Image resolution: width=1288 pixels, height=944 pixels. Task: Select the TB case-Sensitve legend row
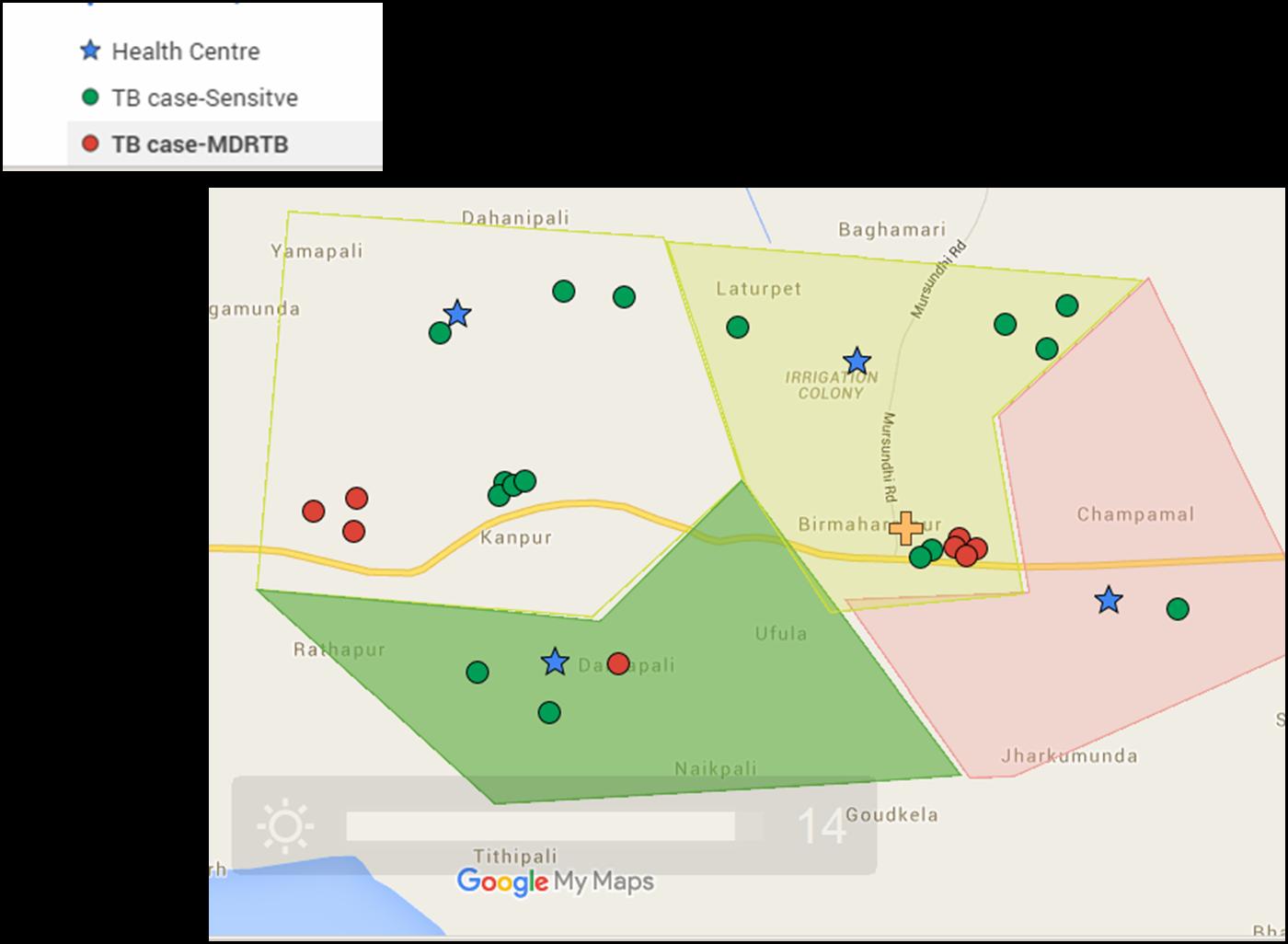(203, 98)
